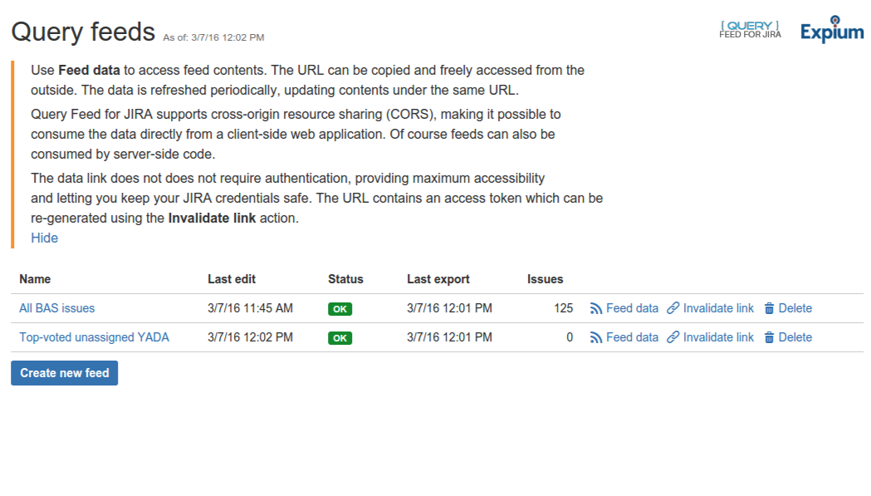This screenshot has height=496, width=871.
Task: Click trash icon in Top-voted unassigned YADA row
Action: point(769,338)
